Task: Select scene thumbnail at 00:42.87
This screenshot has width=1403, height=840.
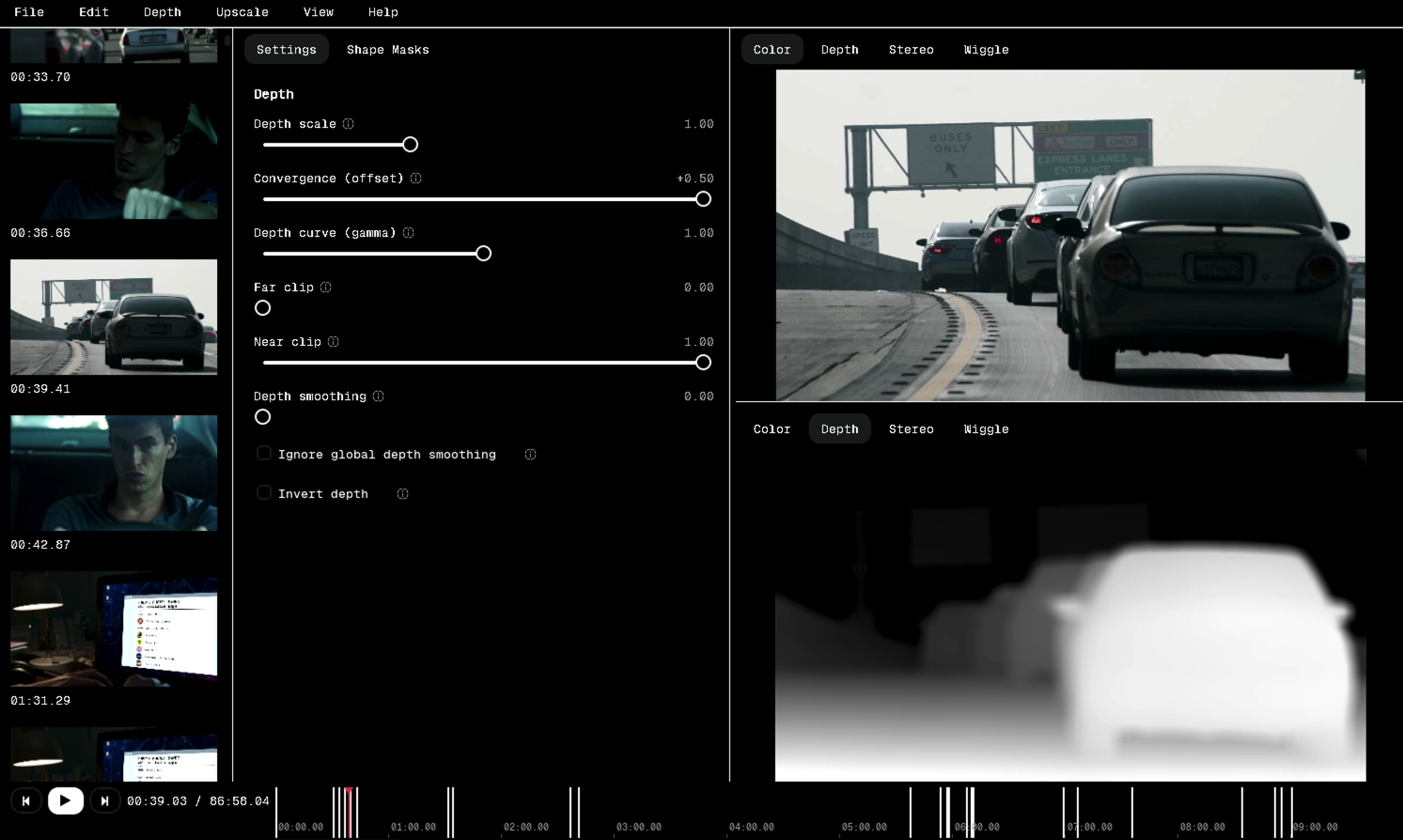Action: coord(114,474)
